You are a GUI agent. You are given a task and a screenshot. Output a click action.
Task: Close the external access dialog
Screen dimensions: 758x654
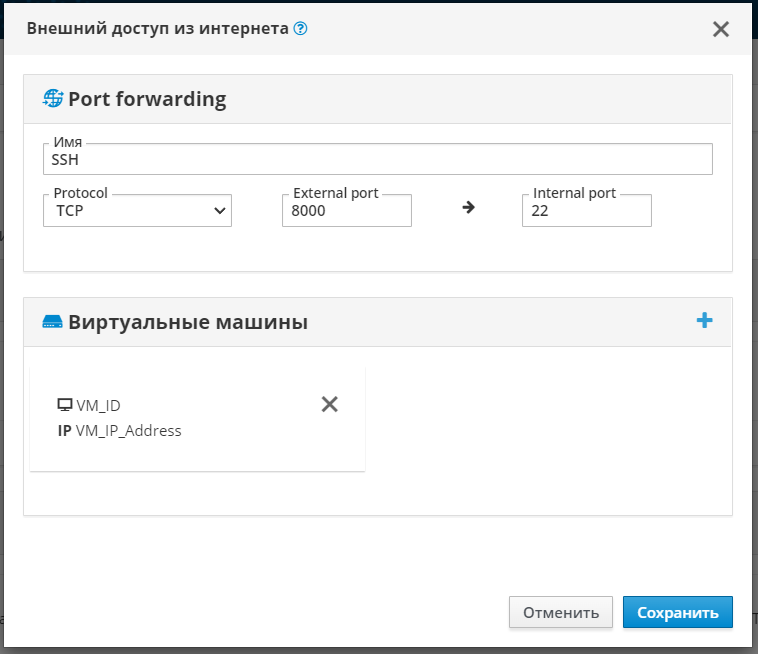tap(720, 29)
